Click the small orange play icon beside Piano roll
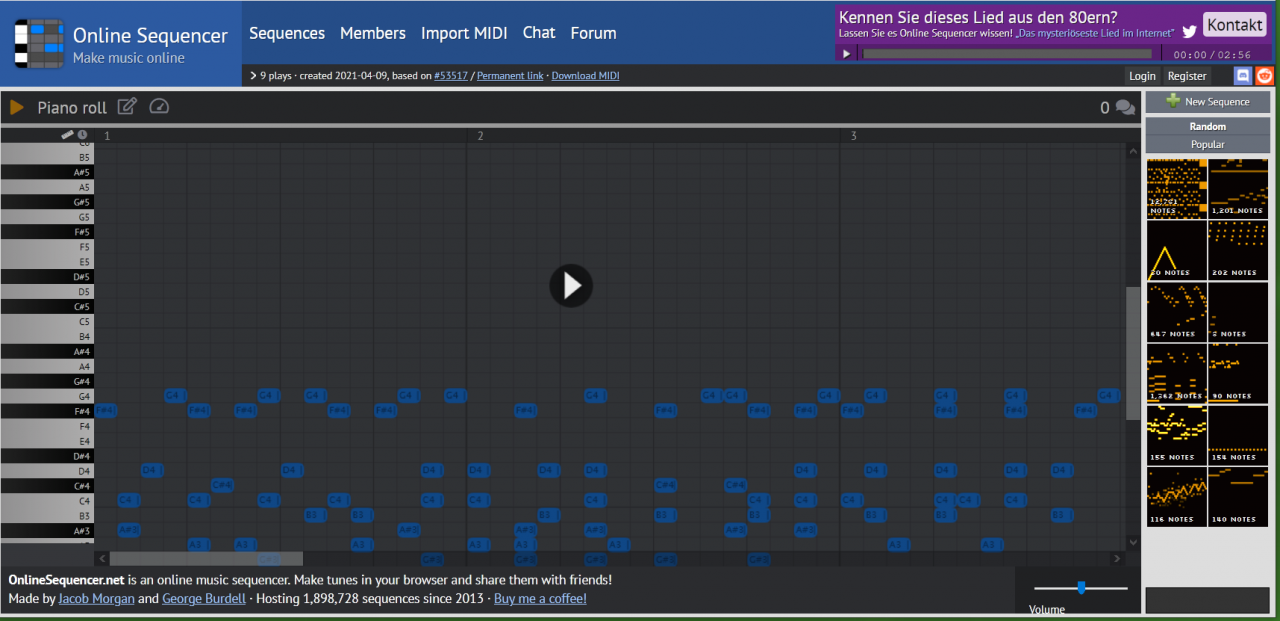Screen dimensions: 1280x621 (17, 107)
